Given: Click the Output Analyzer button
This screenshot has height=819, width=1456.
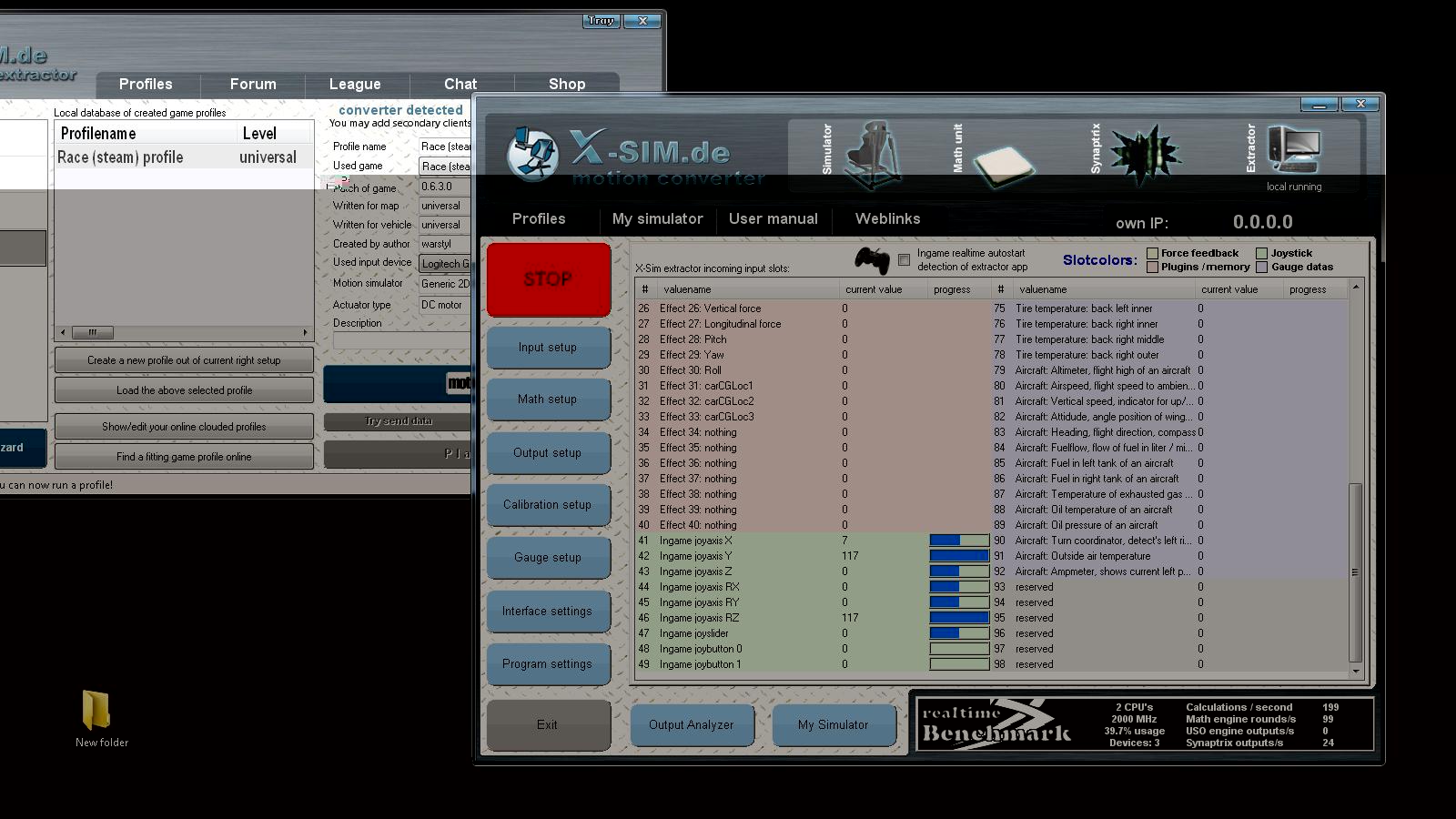Looking at the screenshot, I should point(691,725).
